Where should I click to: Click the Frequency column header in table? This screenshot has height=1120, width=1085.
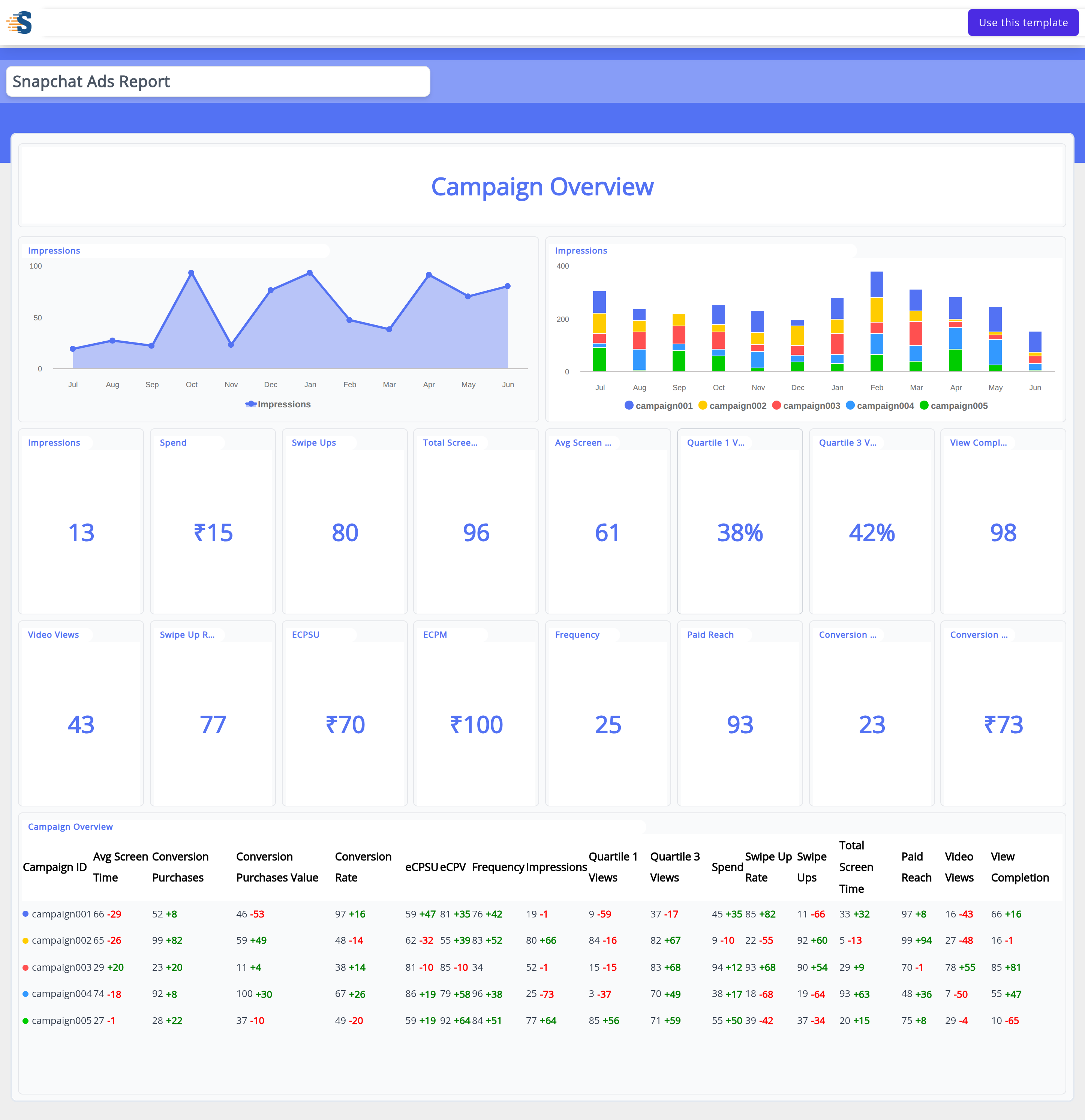(498, 867)
